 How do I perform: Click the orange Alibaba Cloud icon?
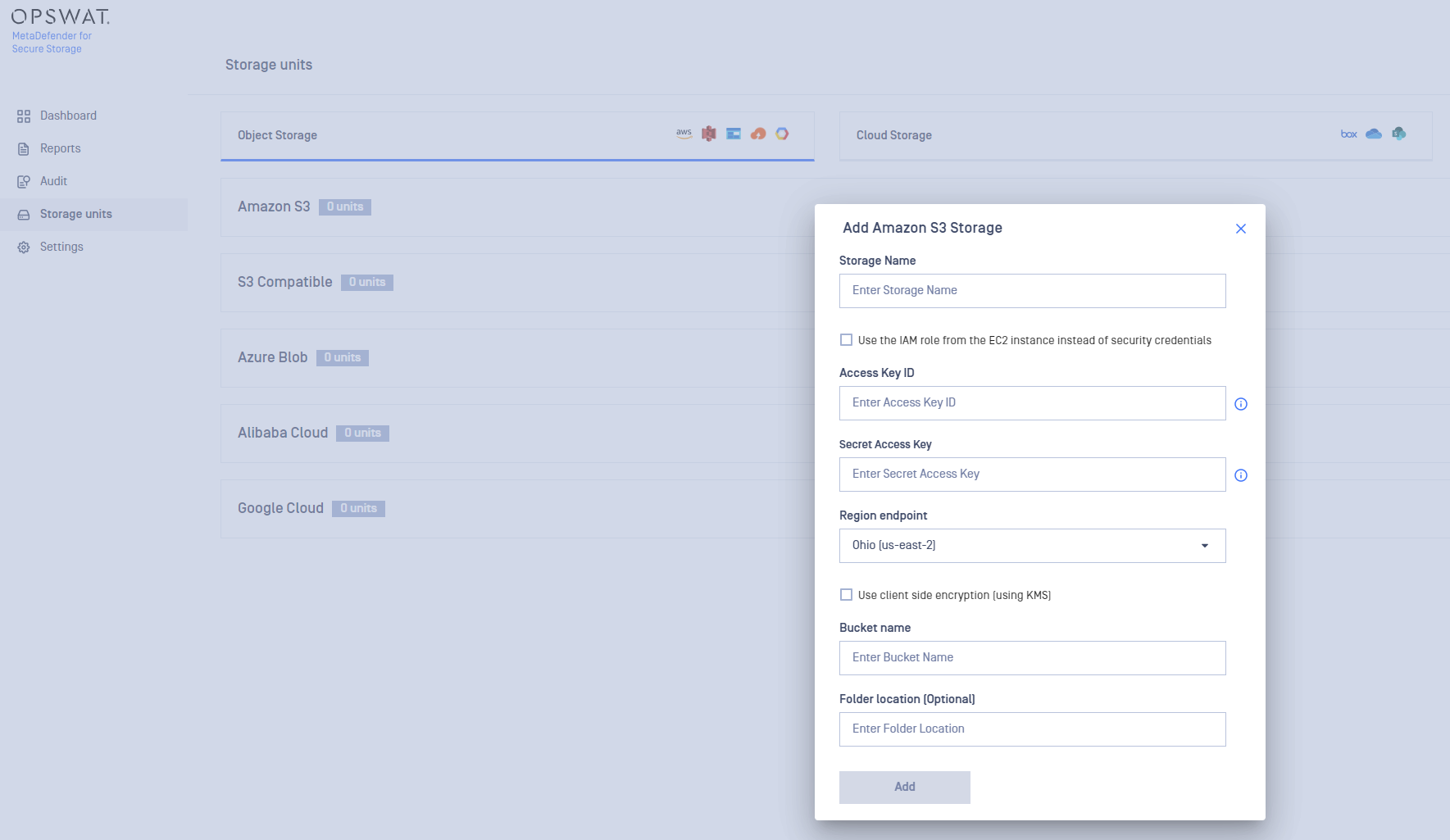758,134
